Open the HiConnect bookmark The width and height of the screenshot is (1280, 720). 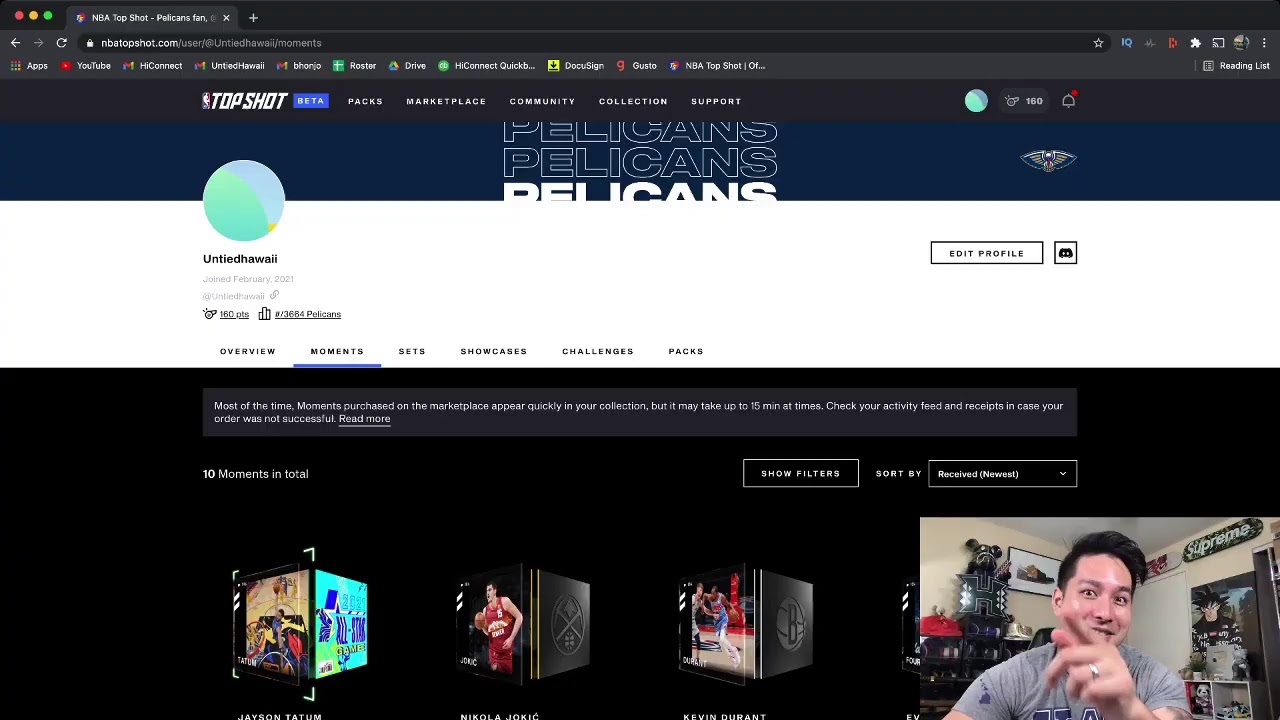153,66
